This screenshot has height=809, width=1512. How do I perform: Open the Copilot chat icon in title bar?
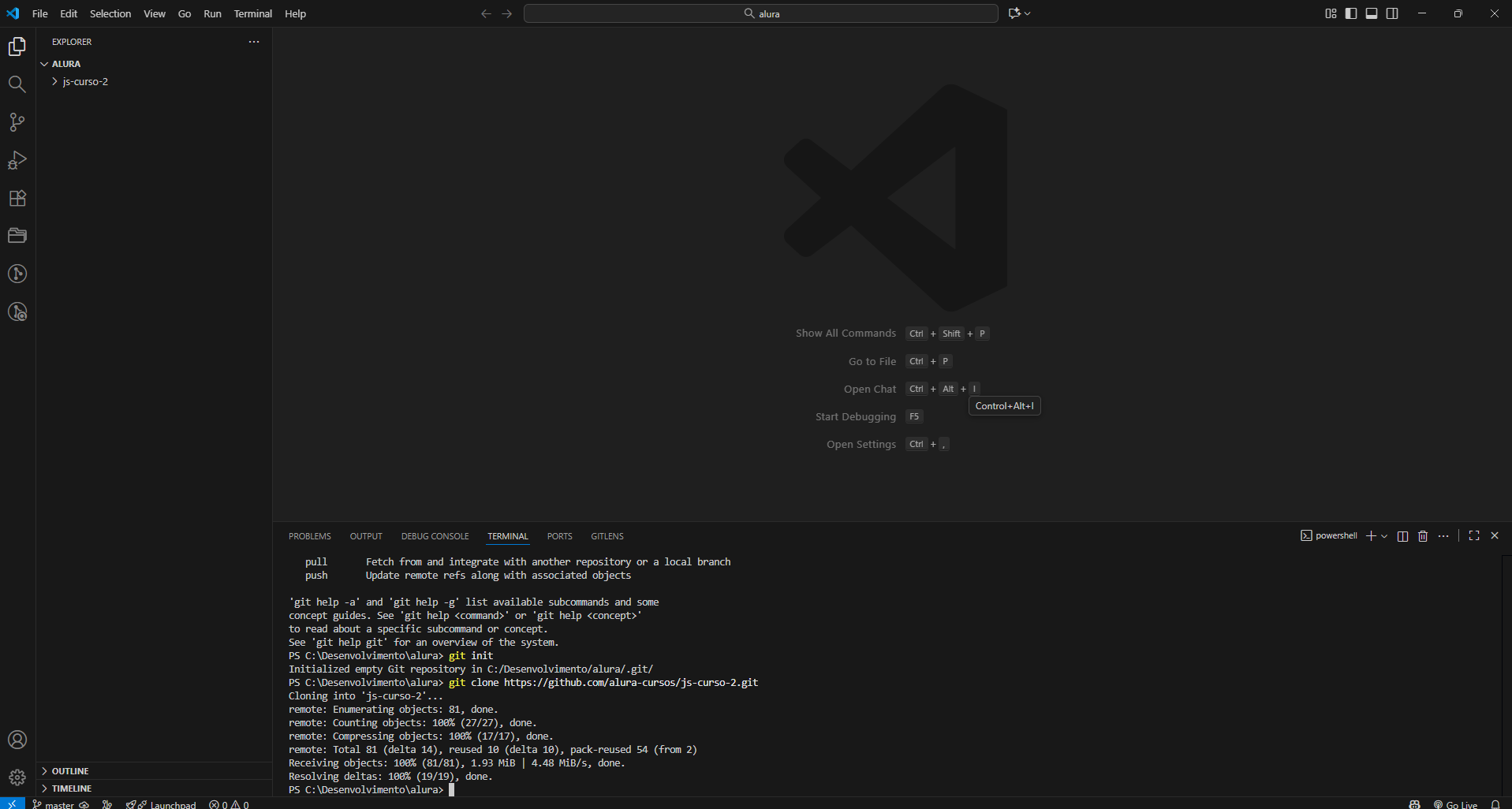point(1014,13)
